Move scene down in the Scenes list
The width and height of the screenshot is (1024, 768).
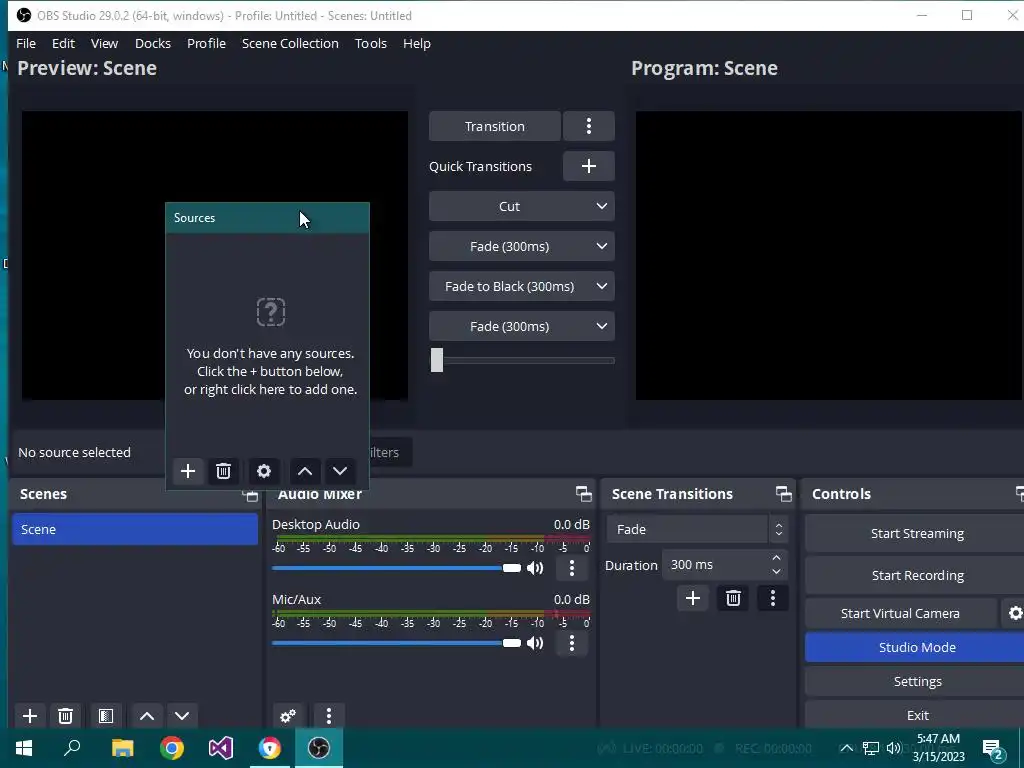point(182,716)
